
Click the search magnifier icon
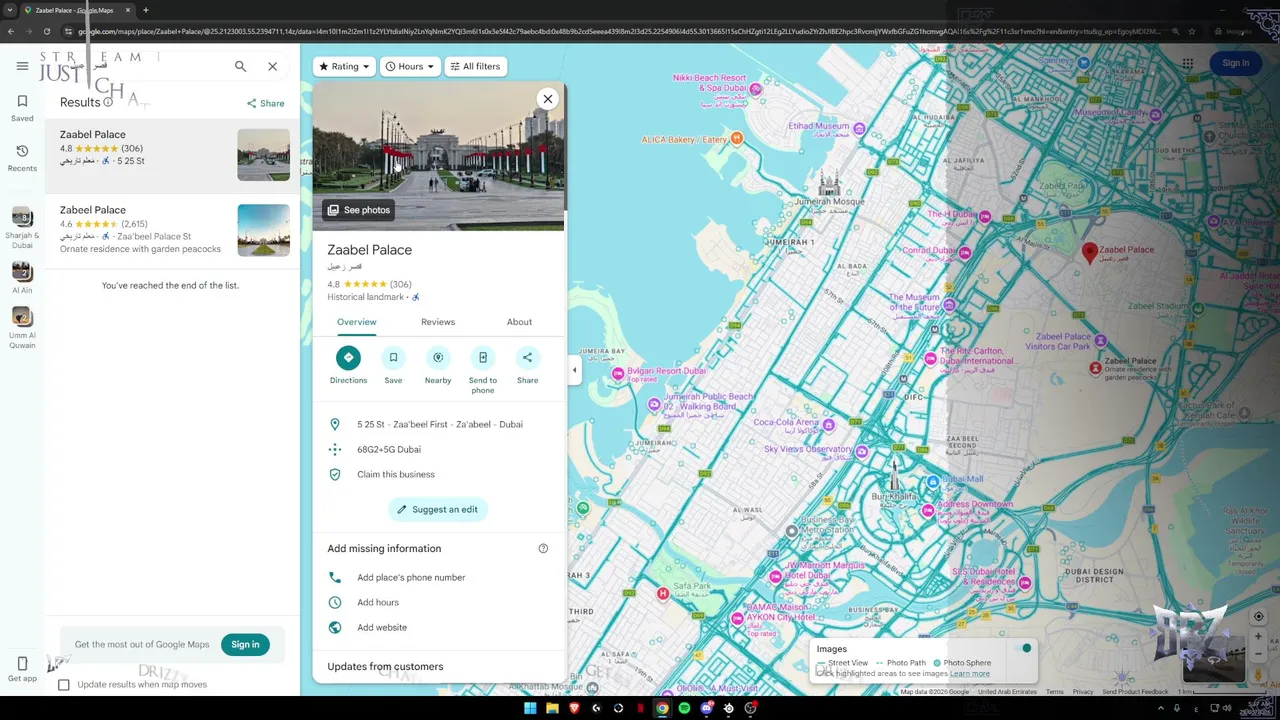coord(240,66)
